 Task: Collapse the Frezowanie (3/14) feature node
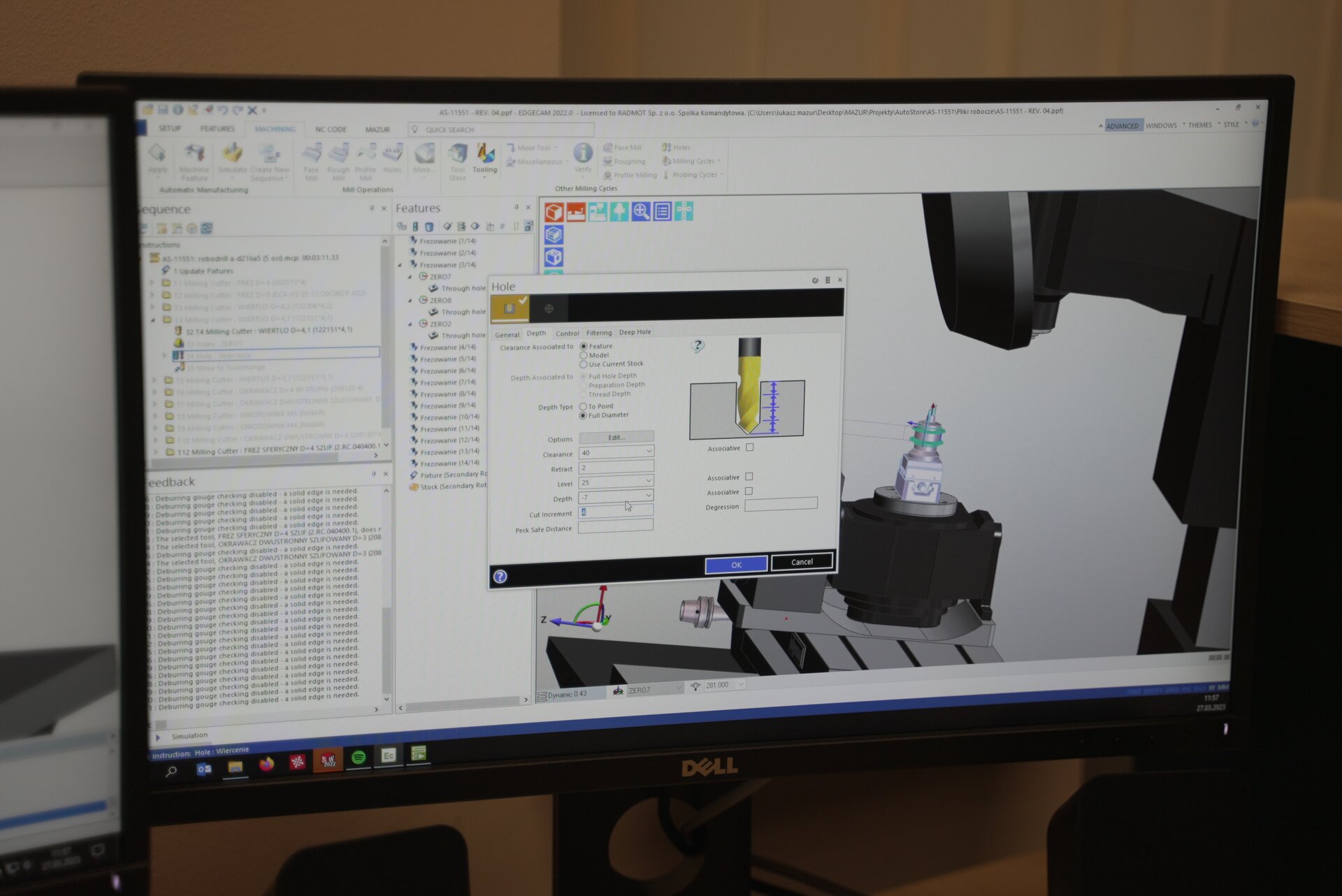pyautogui.click(x=401, y=265)
